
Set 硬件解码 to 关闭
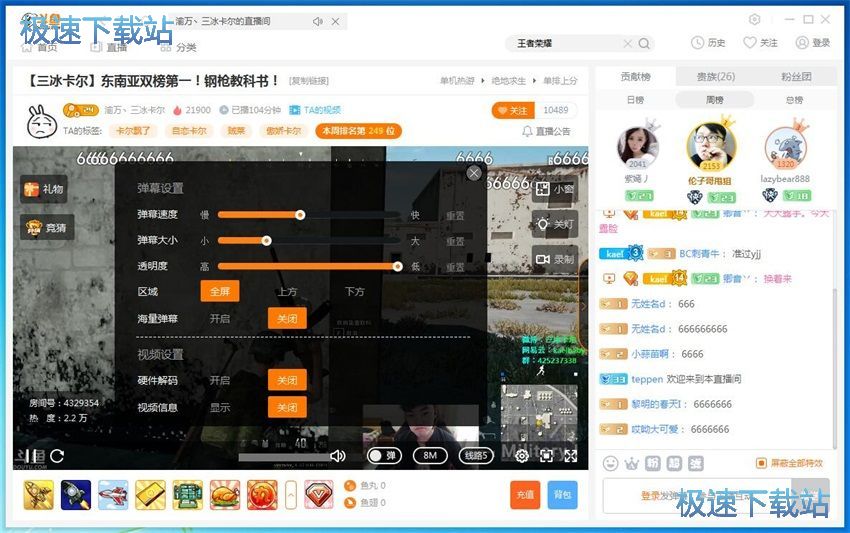[x=287, y=381]
